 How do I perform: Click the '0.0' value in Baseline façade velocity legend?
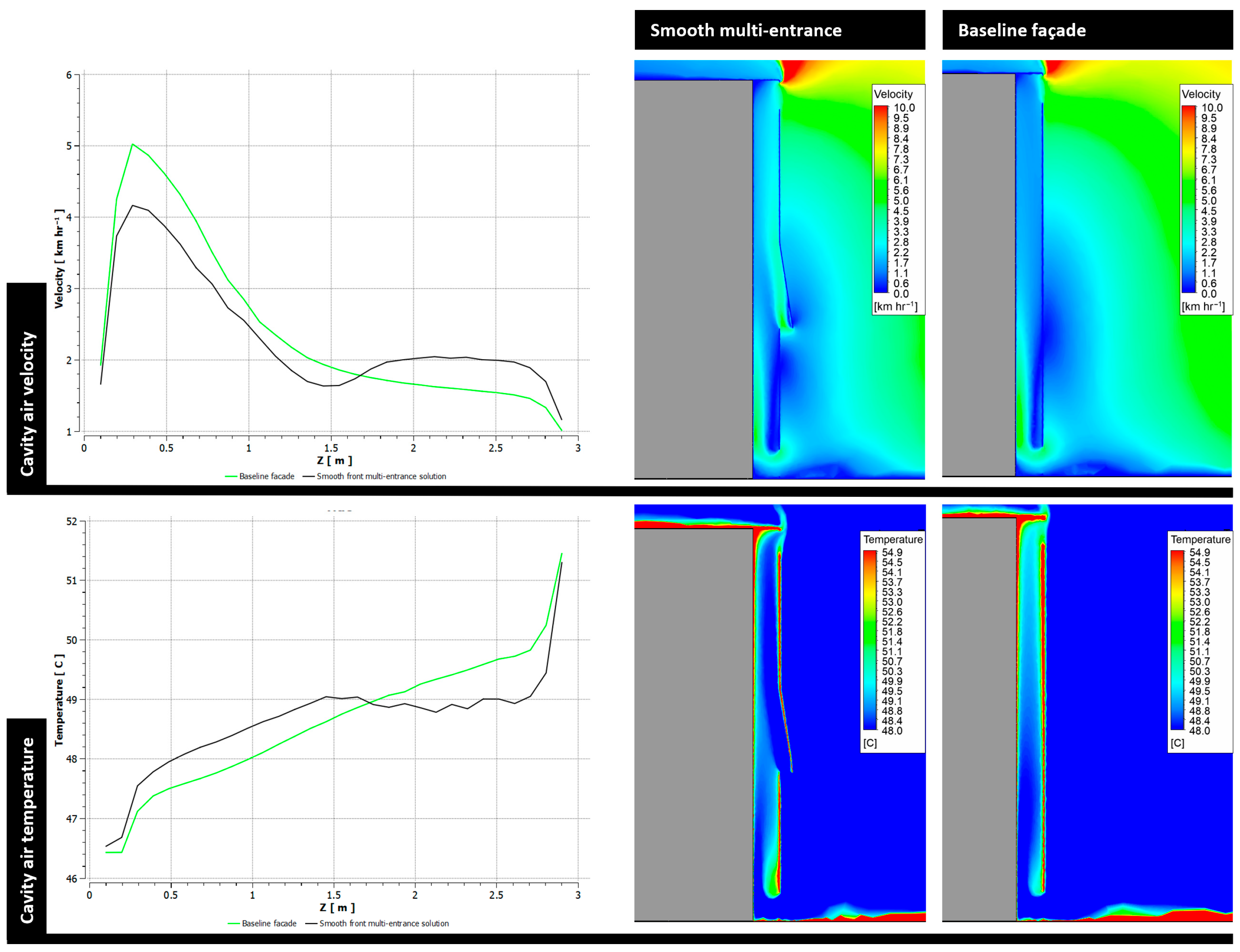[1209, 293]
